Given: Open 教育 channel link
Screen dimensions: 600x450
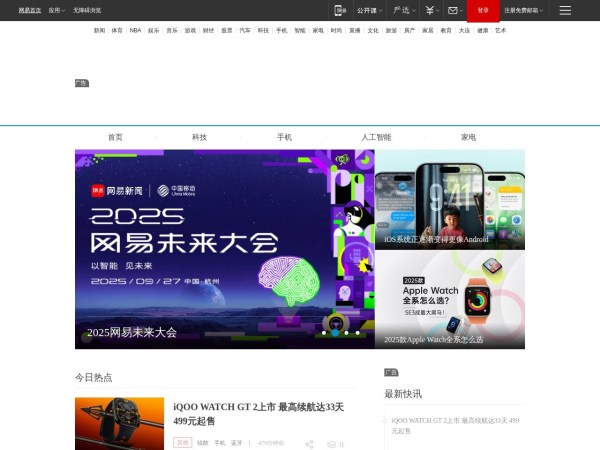Looking at the screenshot, I should pyautogui.click(x=446, y=30).
